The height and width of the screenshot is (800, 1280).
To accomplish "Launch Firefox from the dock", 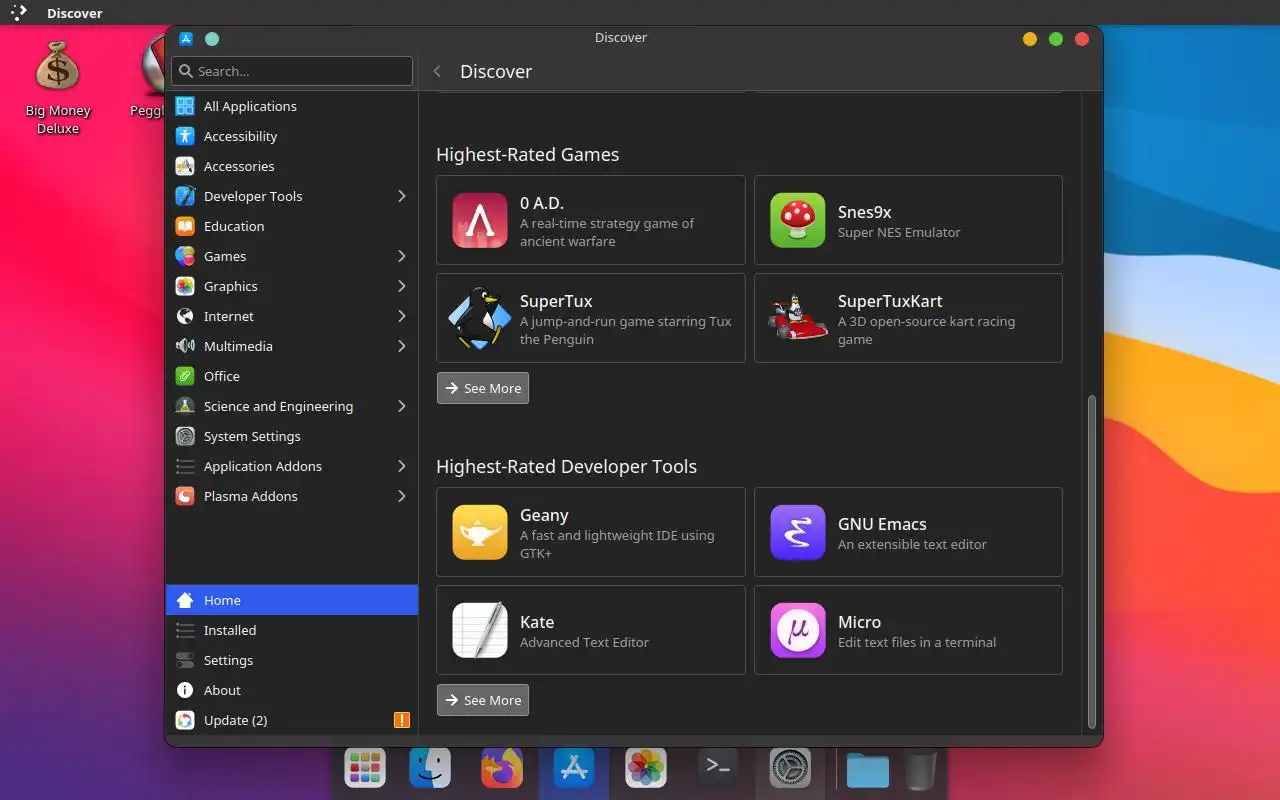I will [x=502, y=768].
